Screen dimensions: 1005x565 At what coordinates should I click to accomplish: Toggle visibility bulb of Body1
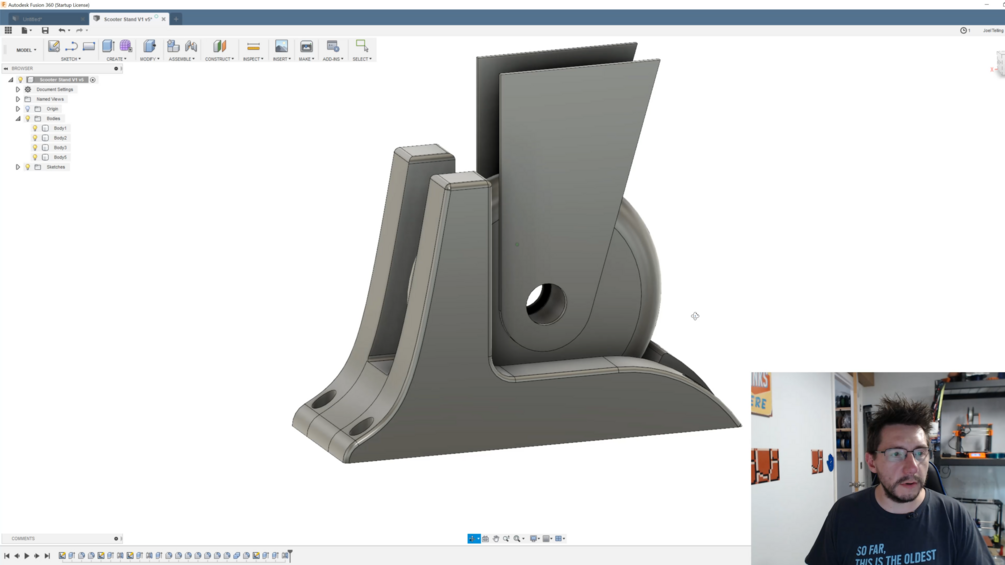click(35, 128)
